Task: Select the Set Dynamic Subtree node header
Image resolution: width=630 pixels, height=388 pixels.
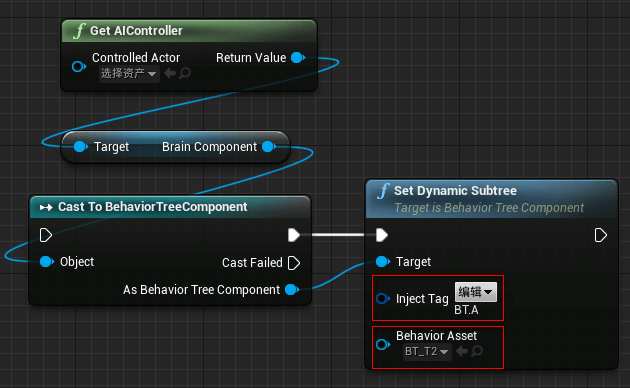Action: point(491,199)
